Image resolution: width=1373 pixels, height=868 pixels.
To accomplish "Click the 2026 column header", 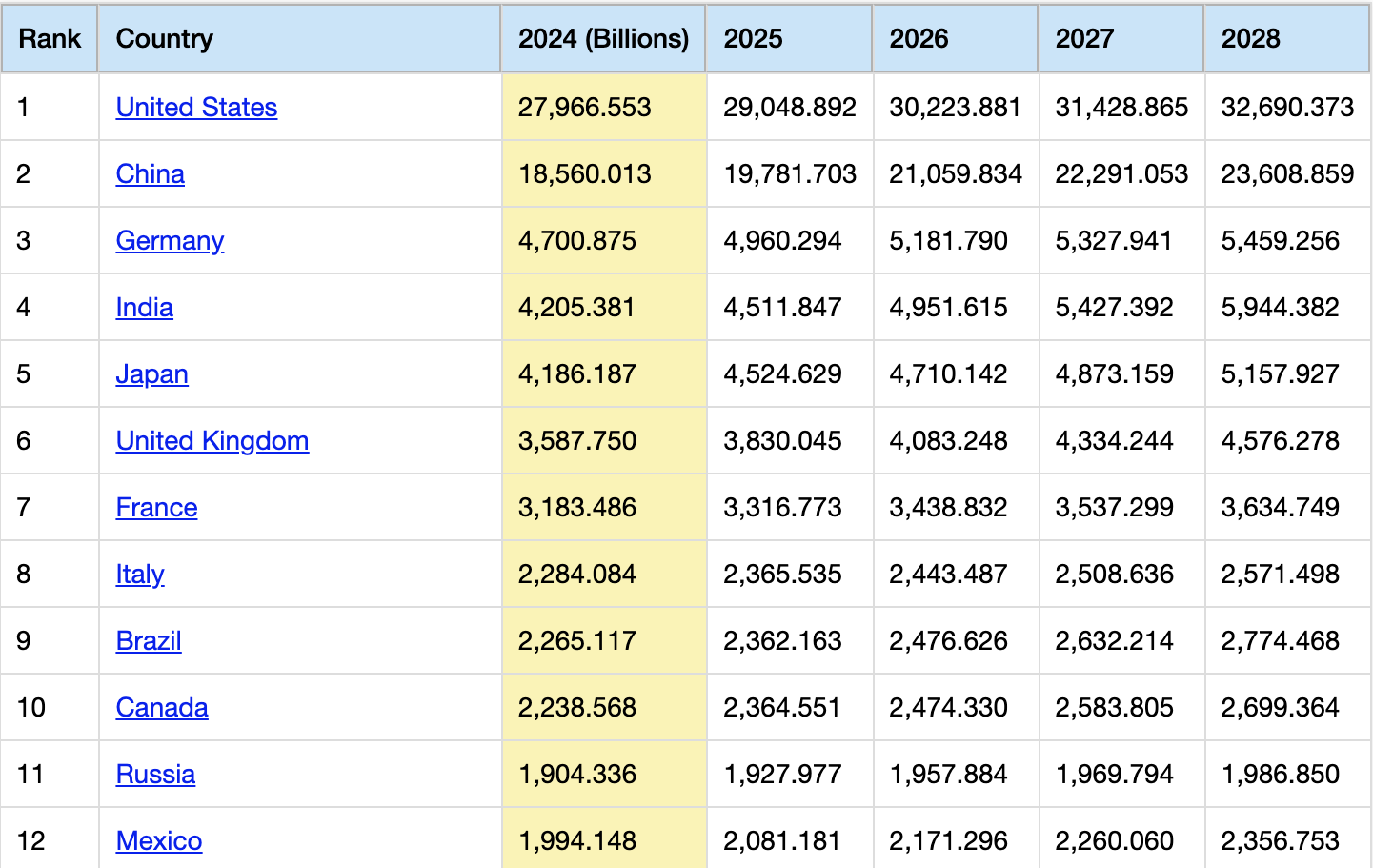I will pos(955,39).
